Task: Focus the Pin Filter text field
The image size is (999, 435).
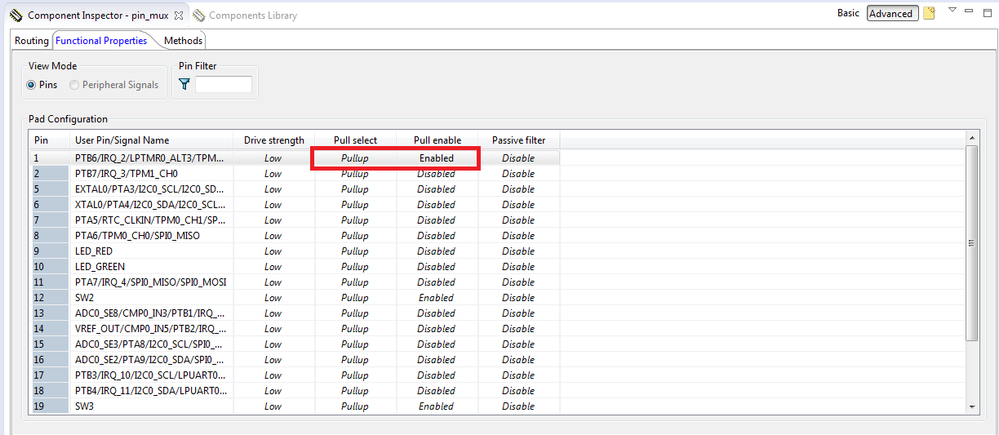Action: [224, 85]
